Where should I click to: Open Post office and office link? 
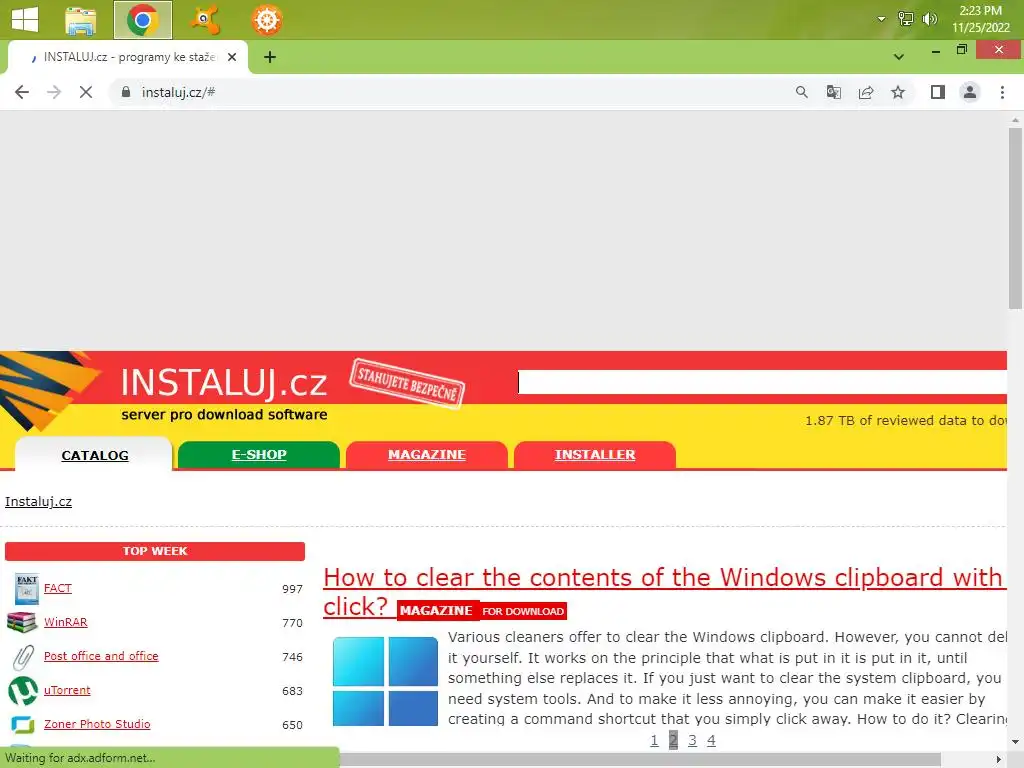[x=101, y=656]
